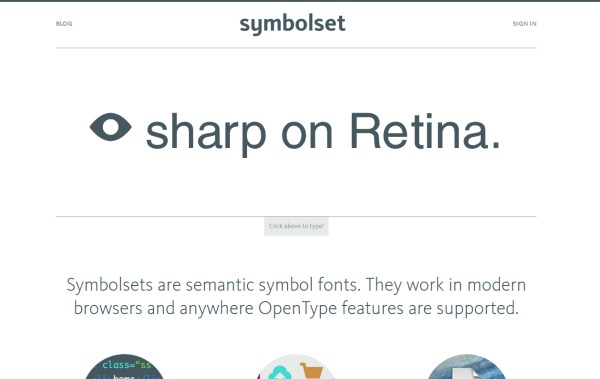The height and width of the screenshot is (379, 600).
Task: Click the dark bar at page top
Action: [x=300, y=1]
